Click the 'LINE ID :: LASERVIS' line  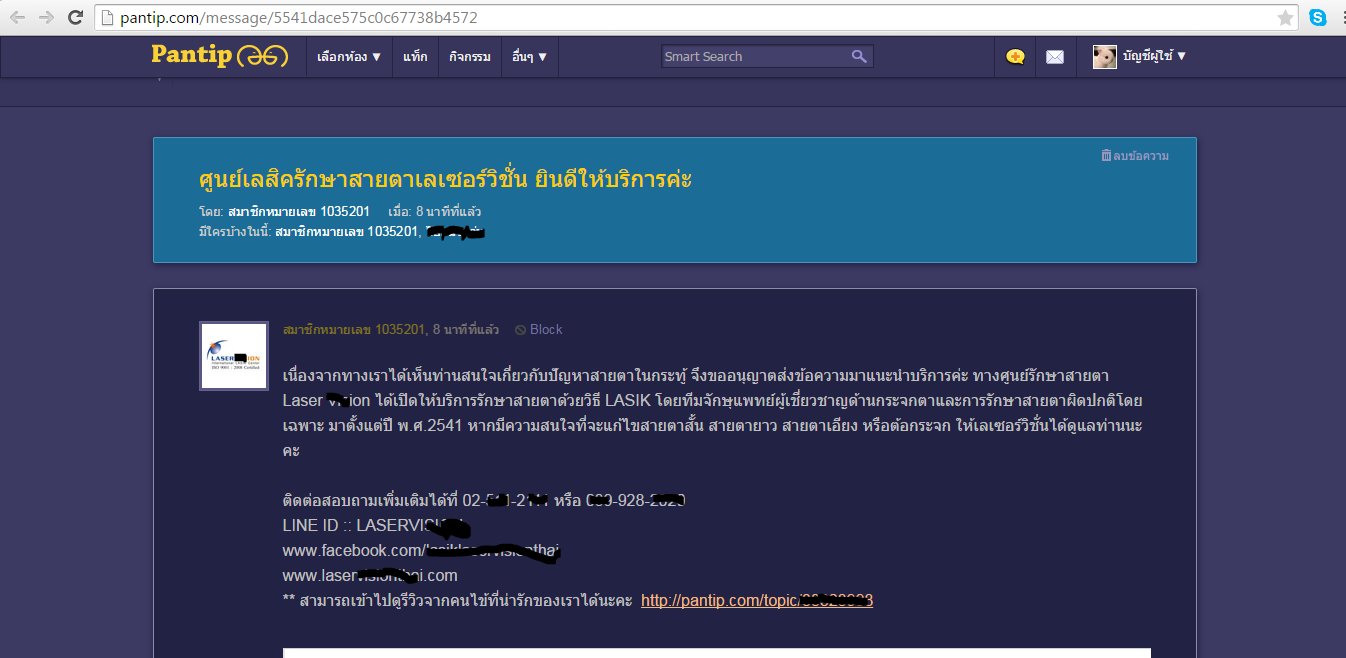coord(376,524)
